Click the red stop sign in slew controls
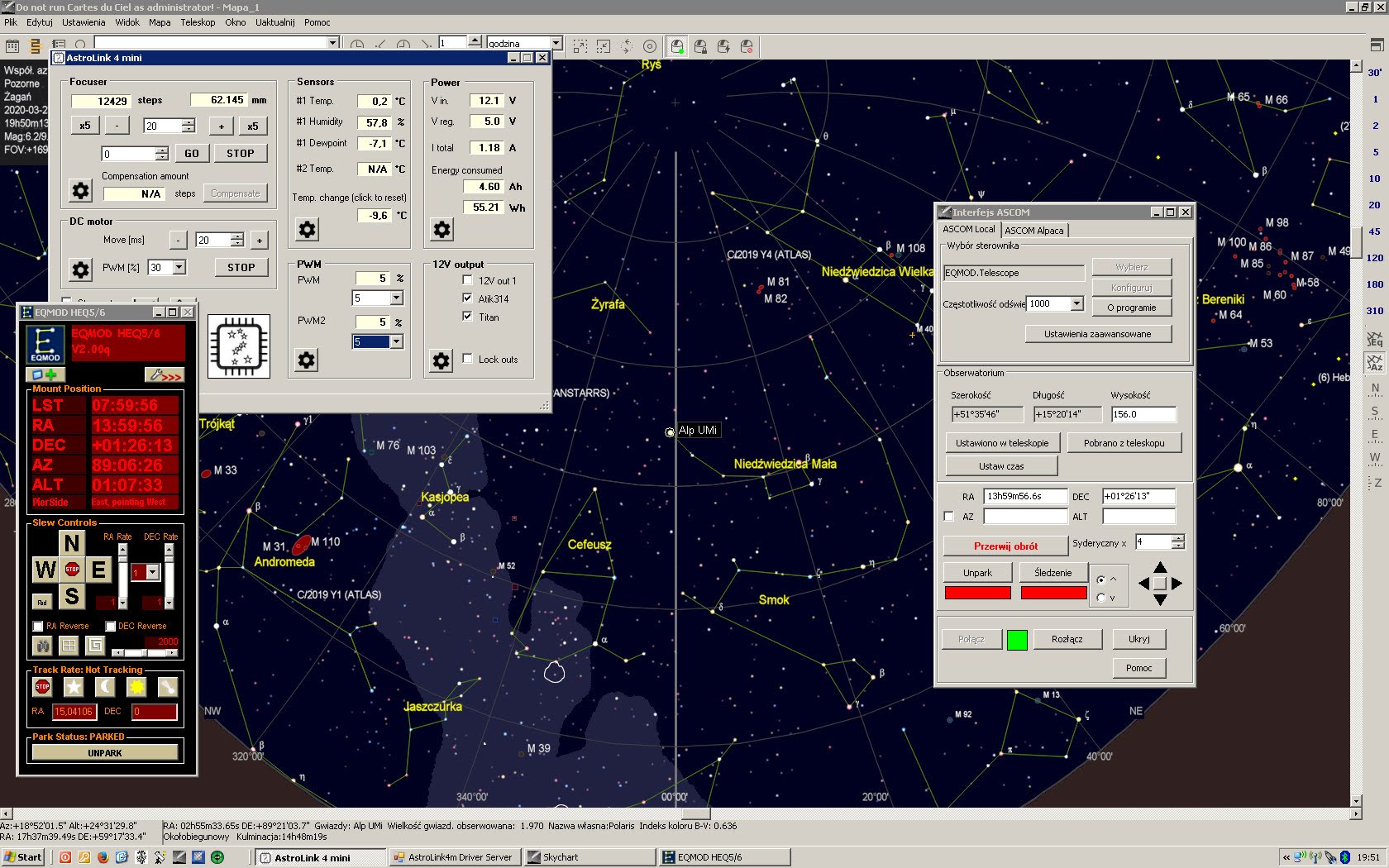 pos(72,570)
